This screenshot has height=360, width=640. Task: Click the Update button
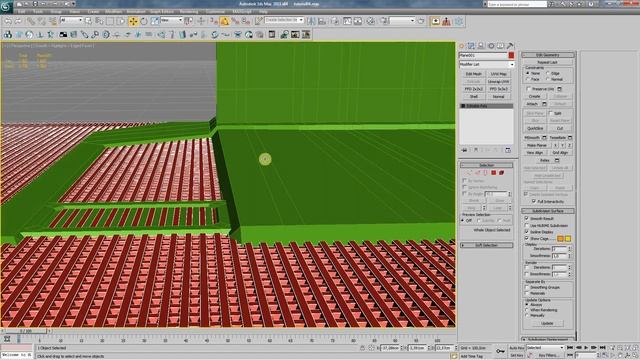coord(547,323)
